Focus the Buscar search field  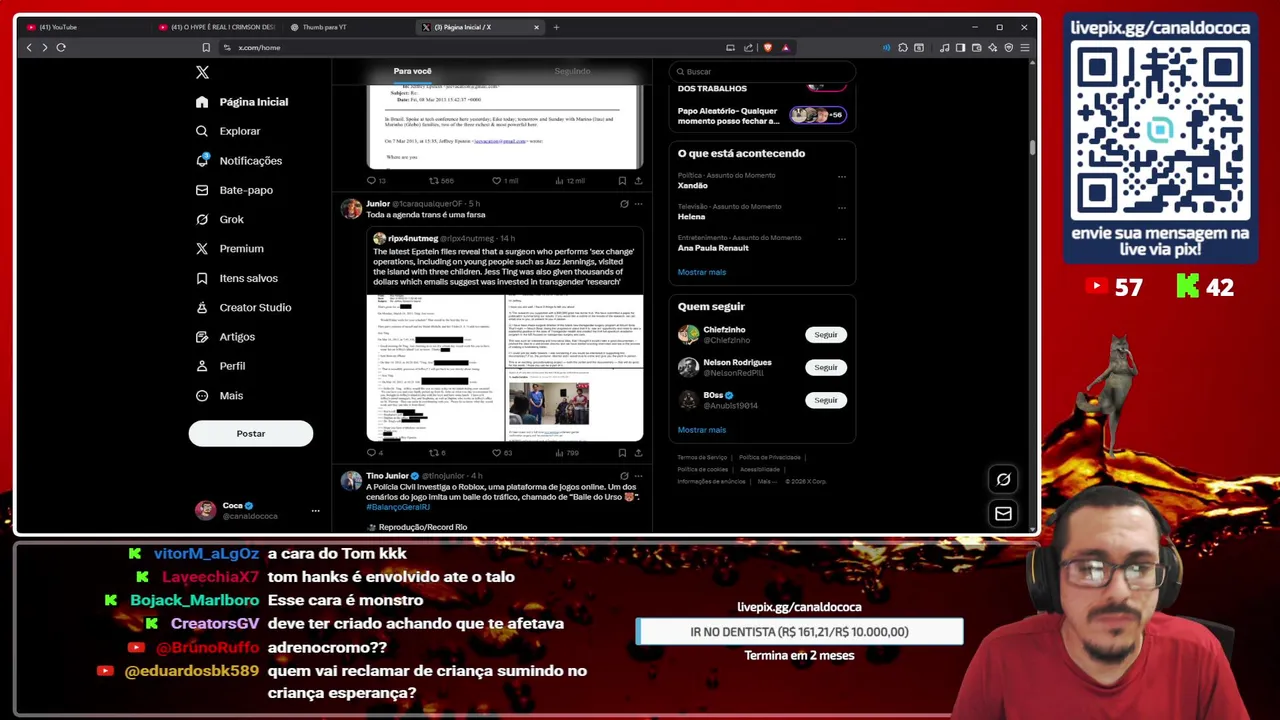tap(762, 72)
